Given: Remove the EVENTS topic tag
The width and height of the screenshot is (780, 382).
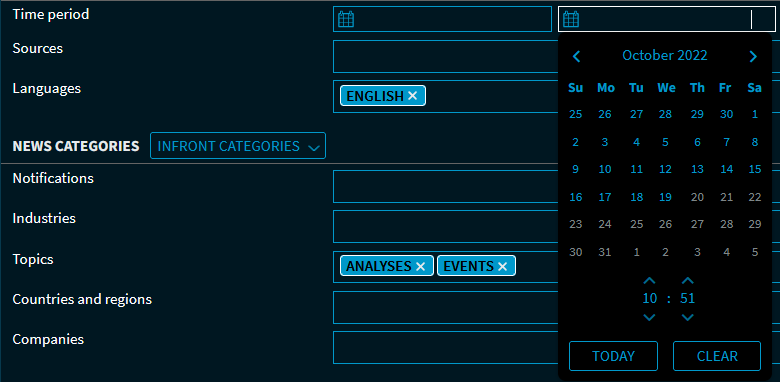Looking at the screenshot, I should pyautogui.click(x=502, y=267).
